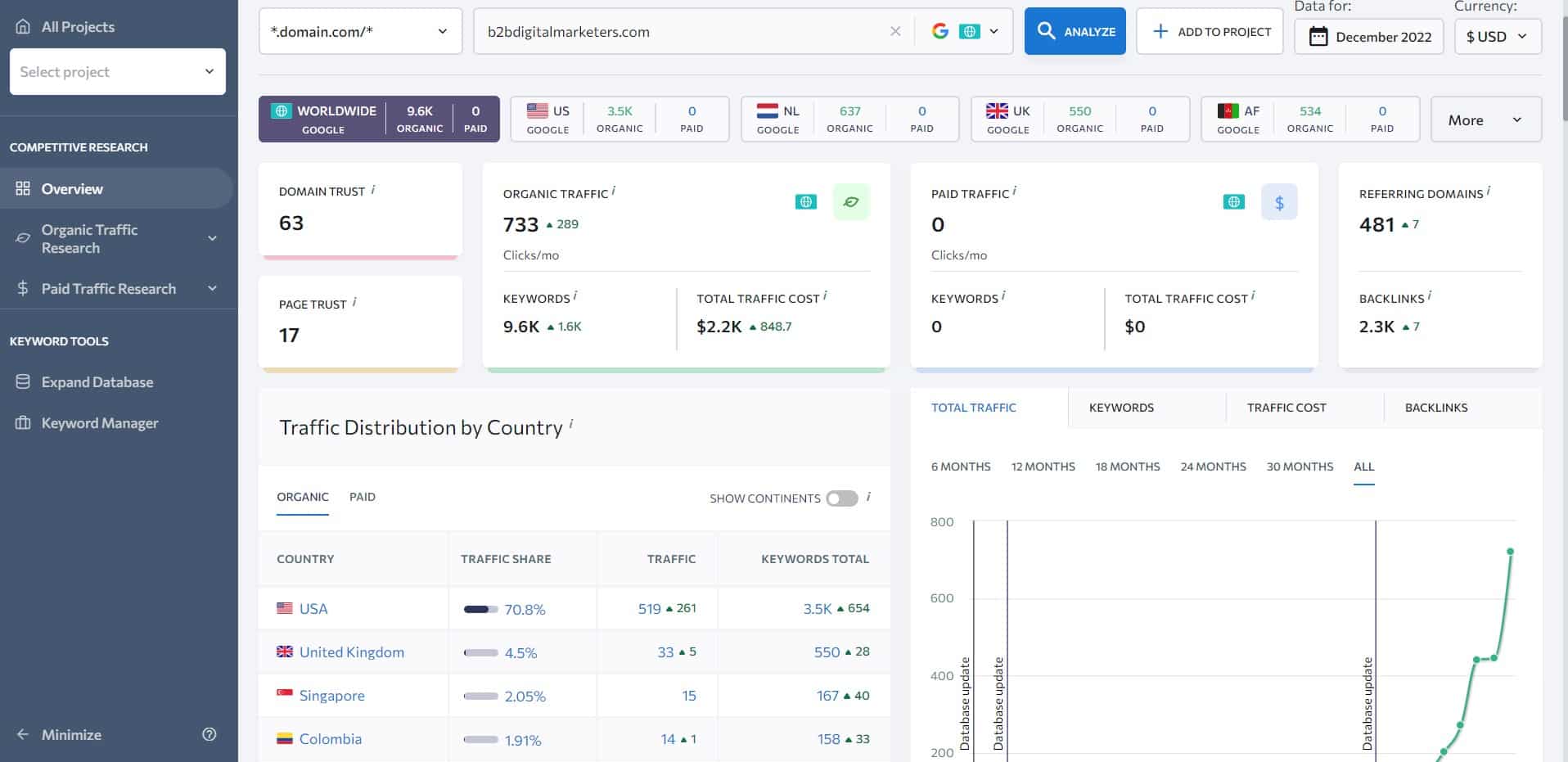Click the ANALYZE button
The height and width of the screenshot is (762, 1568).
(1075, 31)
